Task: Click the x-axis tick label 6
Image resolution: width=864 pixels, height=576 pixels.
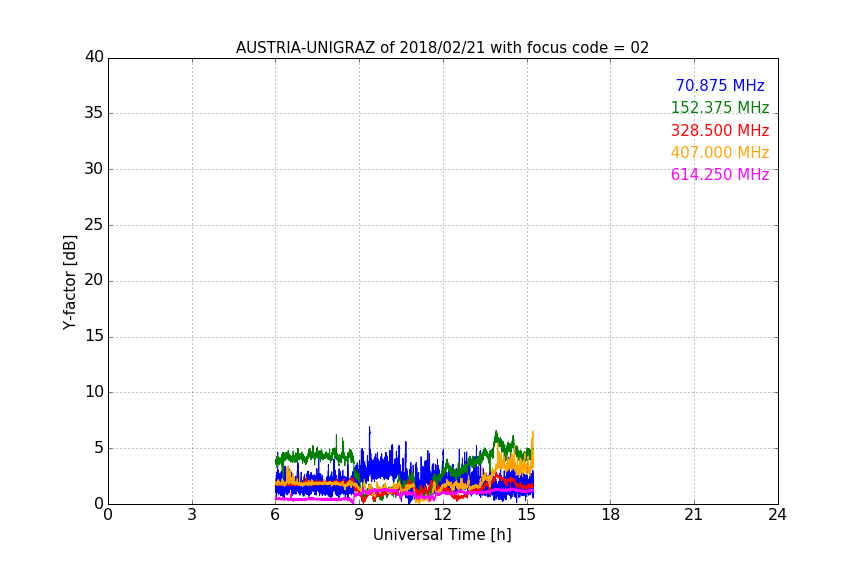Action: click(x=275, y=515)
